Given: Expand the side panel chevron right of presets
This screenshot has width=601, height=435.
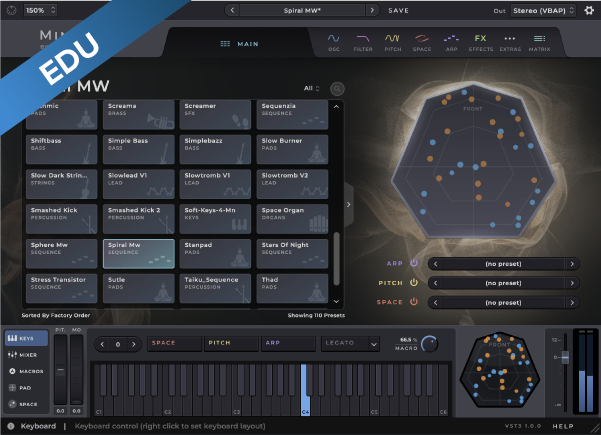Looking at the screenshot, I should 348,205.
